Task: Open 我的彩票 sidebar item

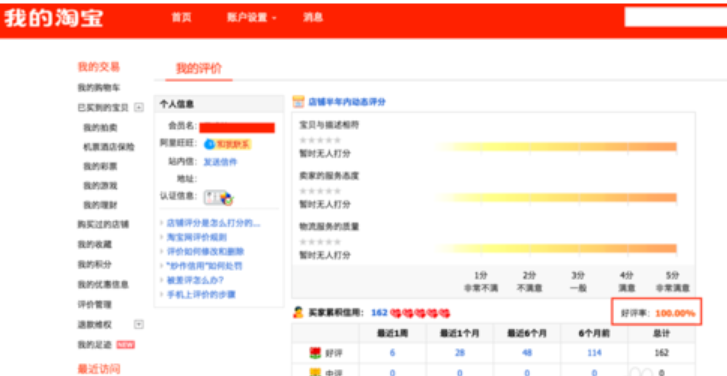Action: coord(100,166)
